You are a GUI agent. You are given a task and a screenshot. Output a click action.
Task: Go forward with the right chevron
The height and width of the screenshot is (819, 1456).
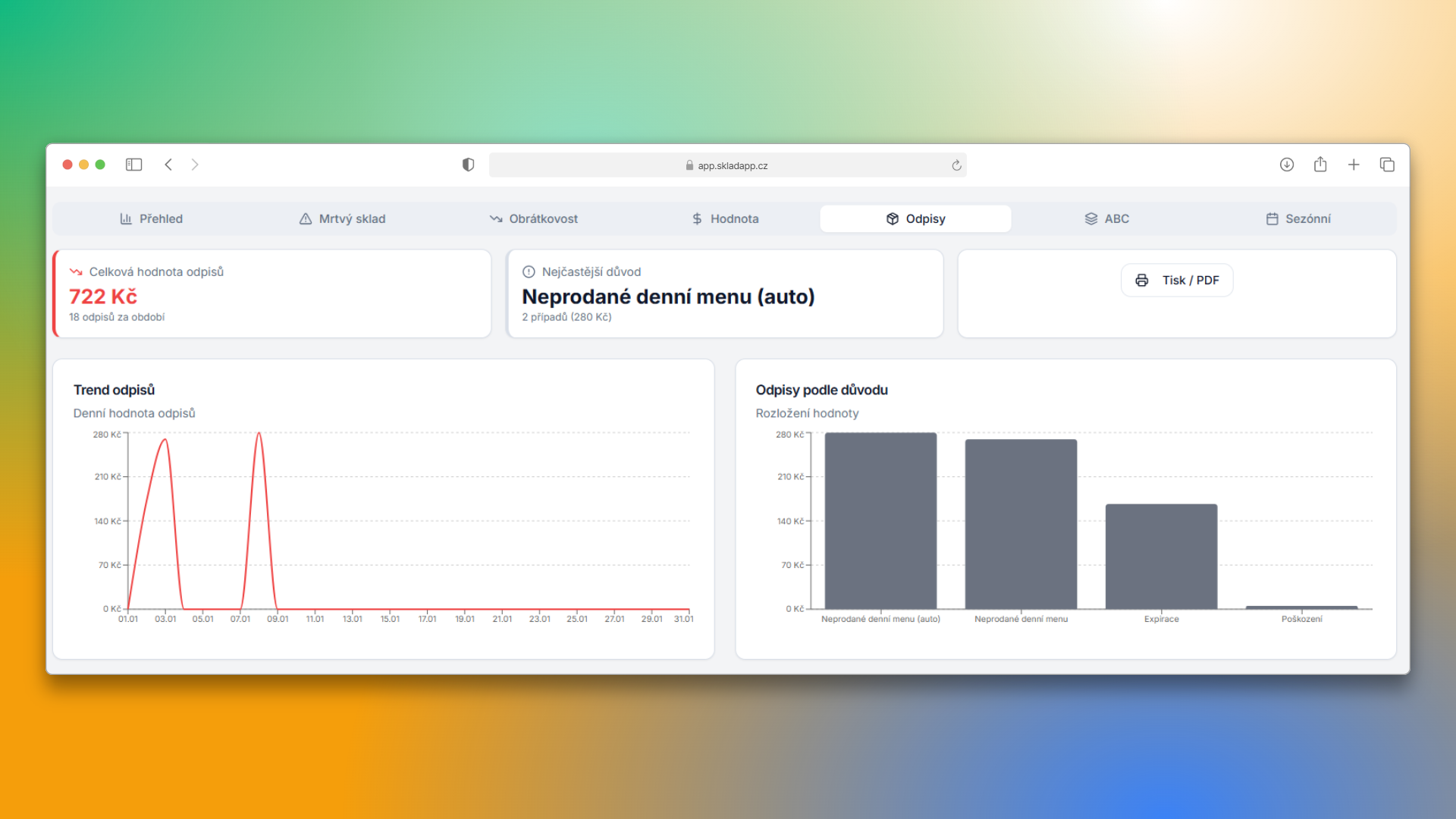(x=195, y=165)
